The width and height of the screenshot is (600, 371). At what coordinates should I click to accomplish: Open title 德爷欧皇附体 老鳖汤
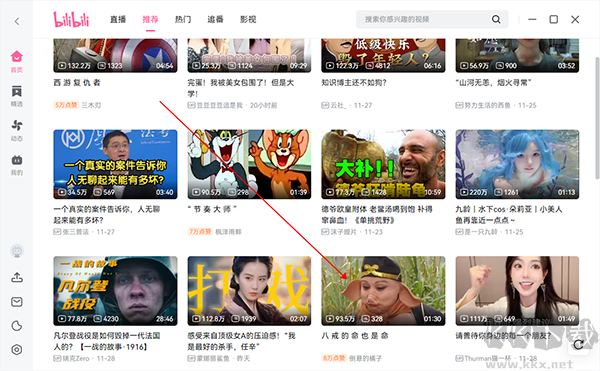click(377, 215)
